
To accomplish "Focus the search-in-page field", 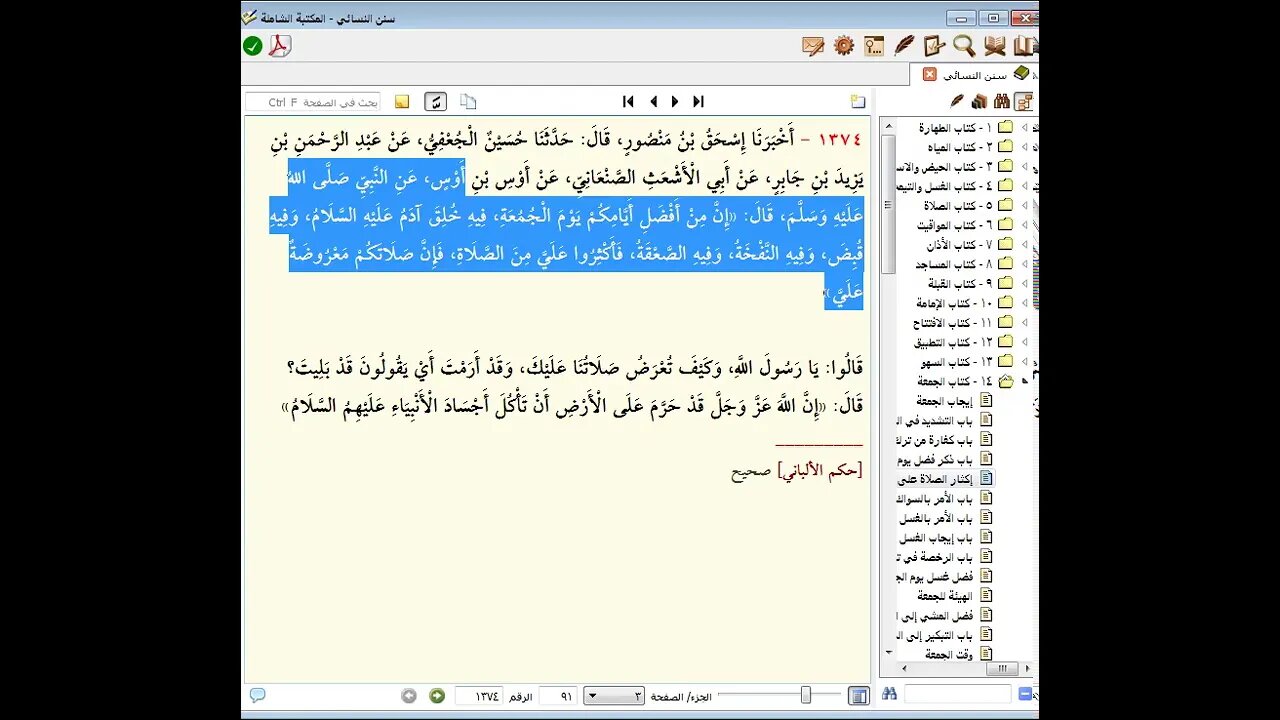I will click(313, 102).
